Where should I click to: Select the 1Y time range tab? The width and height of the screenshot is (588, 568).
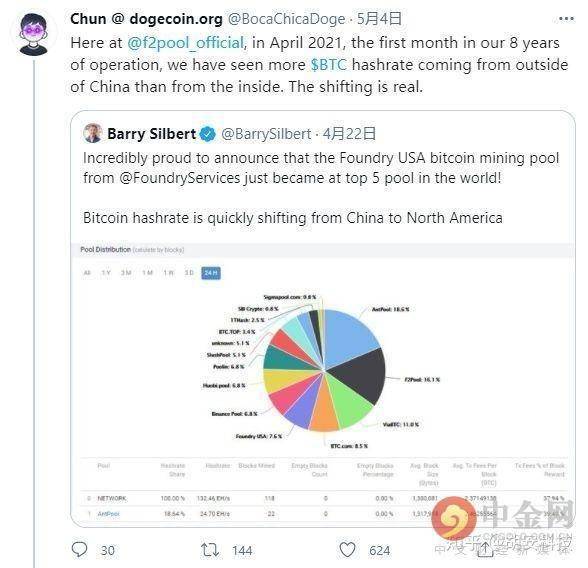(x=106, y=273)
